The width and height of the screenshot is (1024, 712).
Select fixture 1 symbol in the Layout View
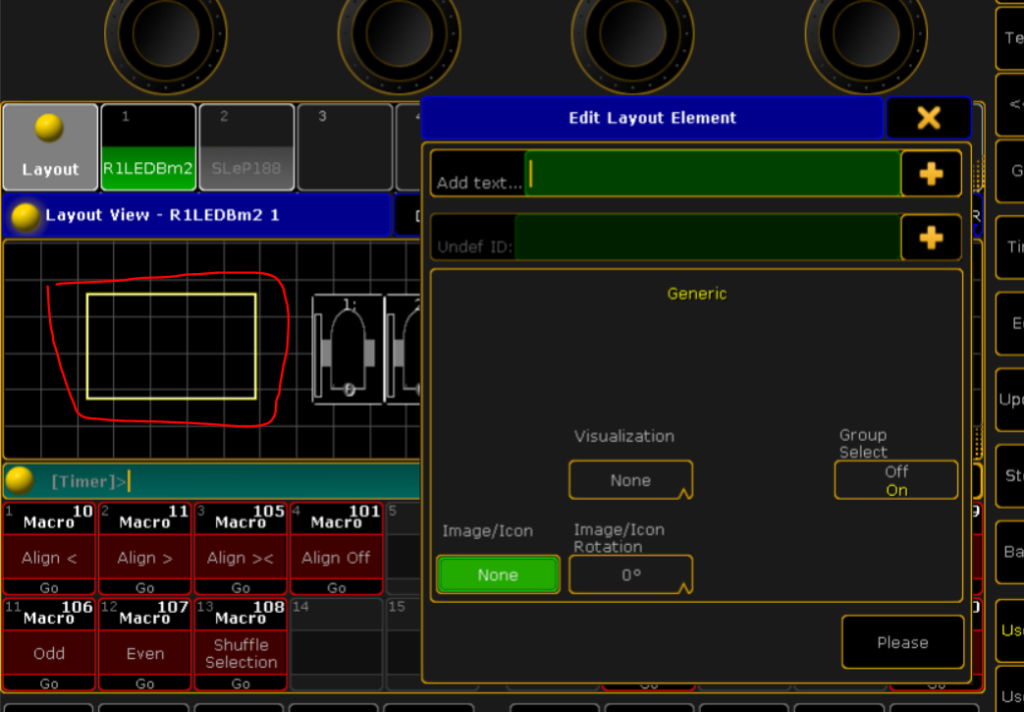click(347, 349)
